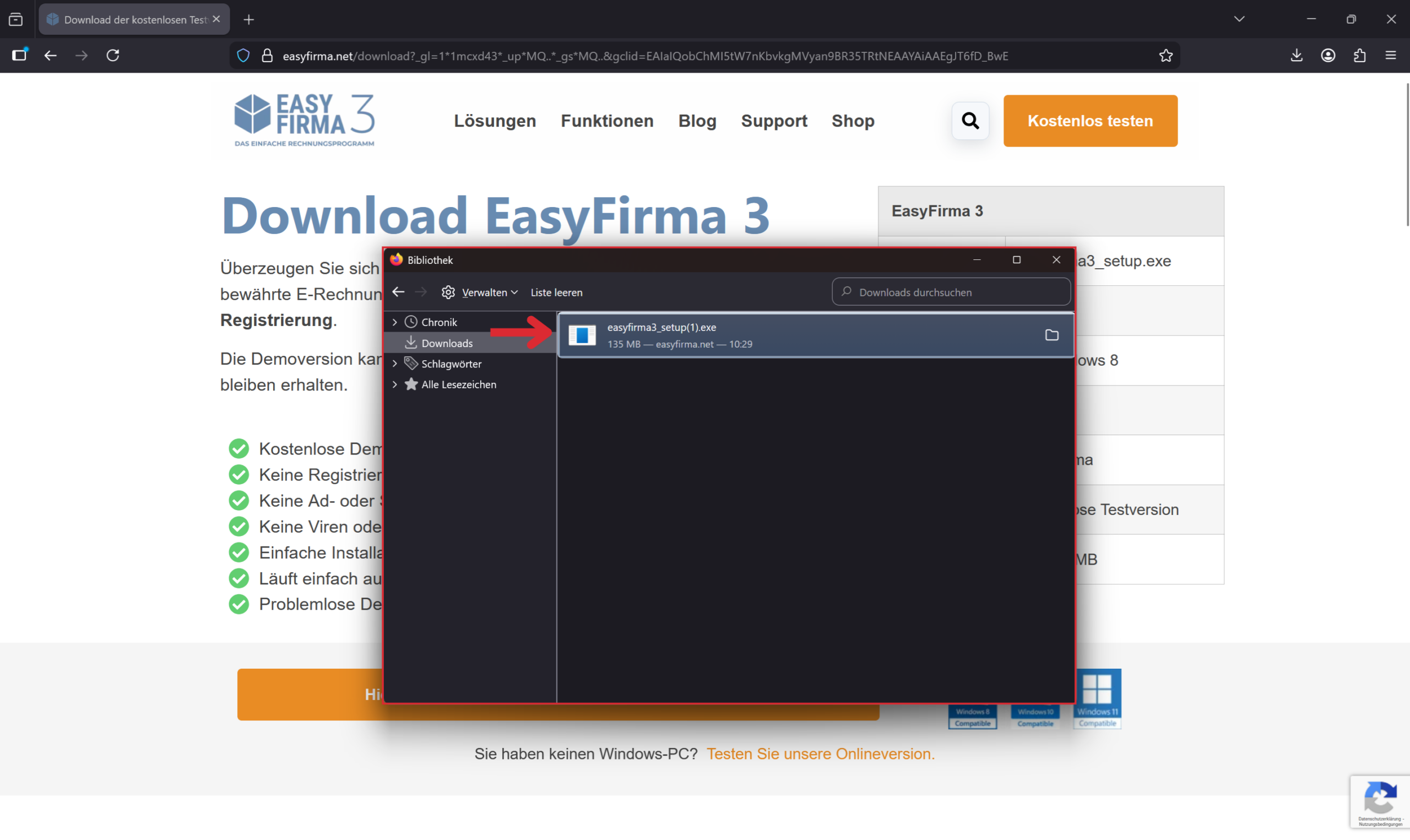Open containing folder of easyfirma3_setup download

(x=1051, y=335)
